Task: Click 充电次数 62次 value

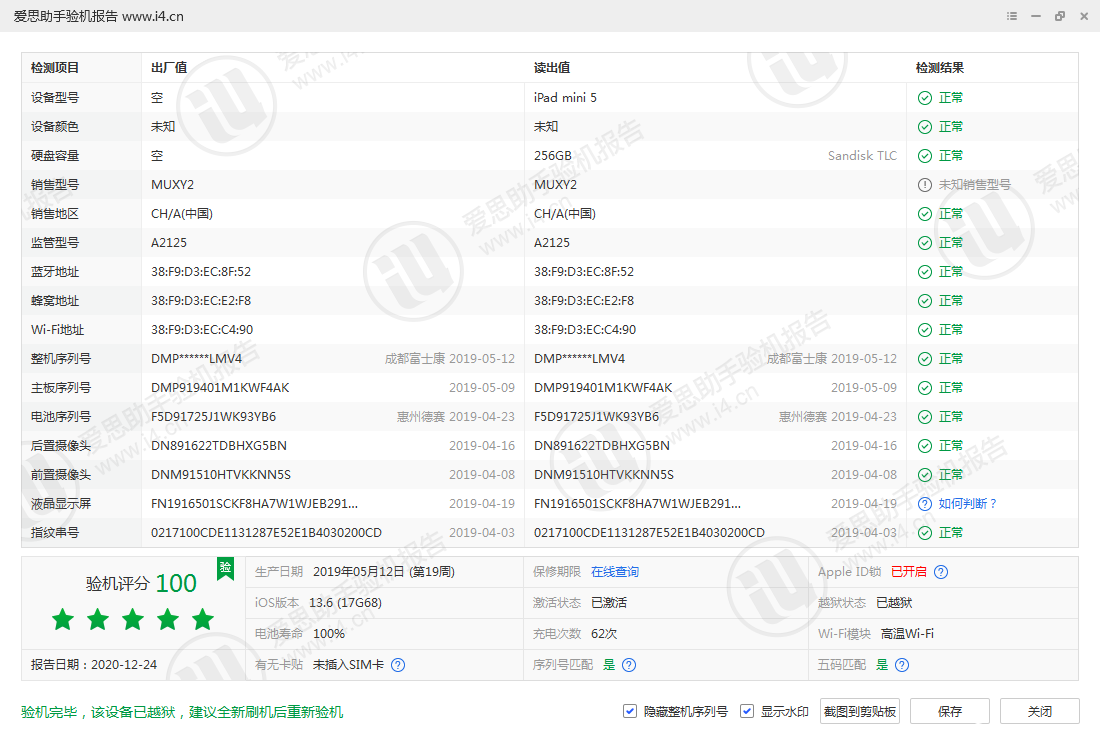Action: click(604, 633)
